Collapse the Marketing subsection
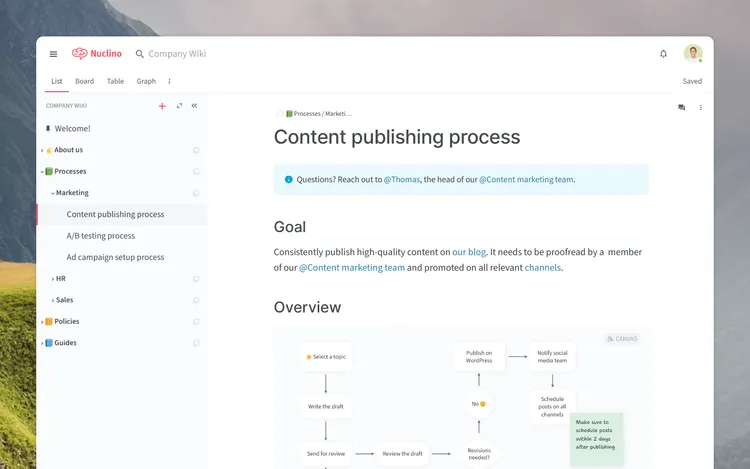This screenshot has width=750, height=469. click(53, 193)
